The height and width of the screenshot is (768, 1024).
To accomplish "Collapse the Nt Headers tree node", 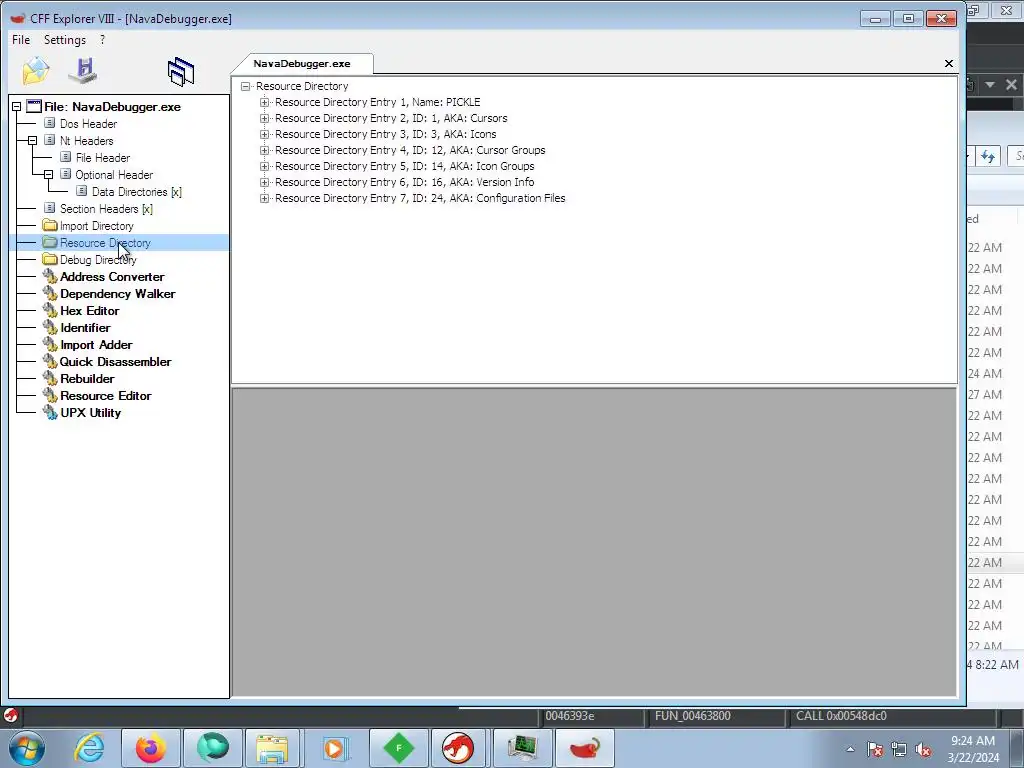I will pos(32,140).
